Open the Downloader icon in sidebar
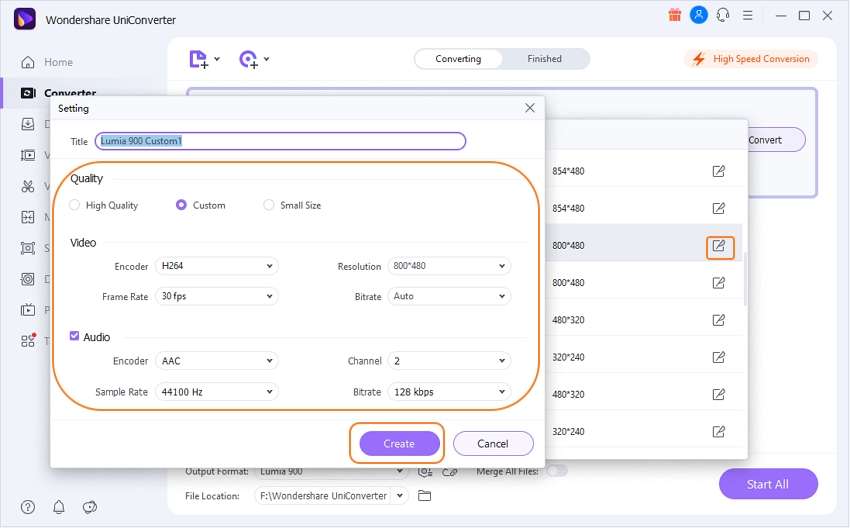Image resolution: width=850 pixels, height=528 pixels. [x=28, y=124]
